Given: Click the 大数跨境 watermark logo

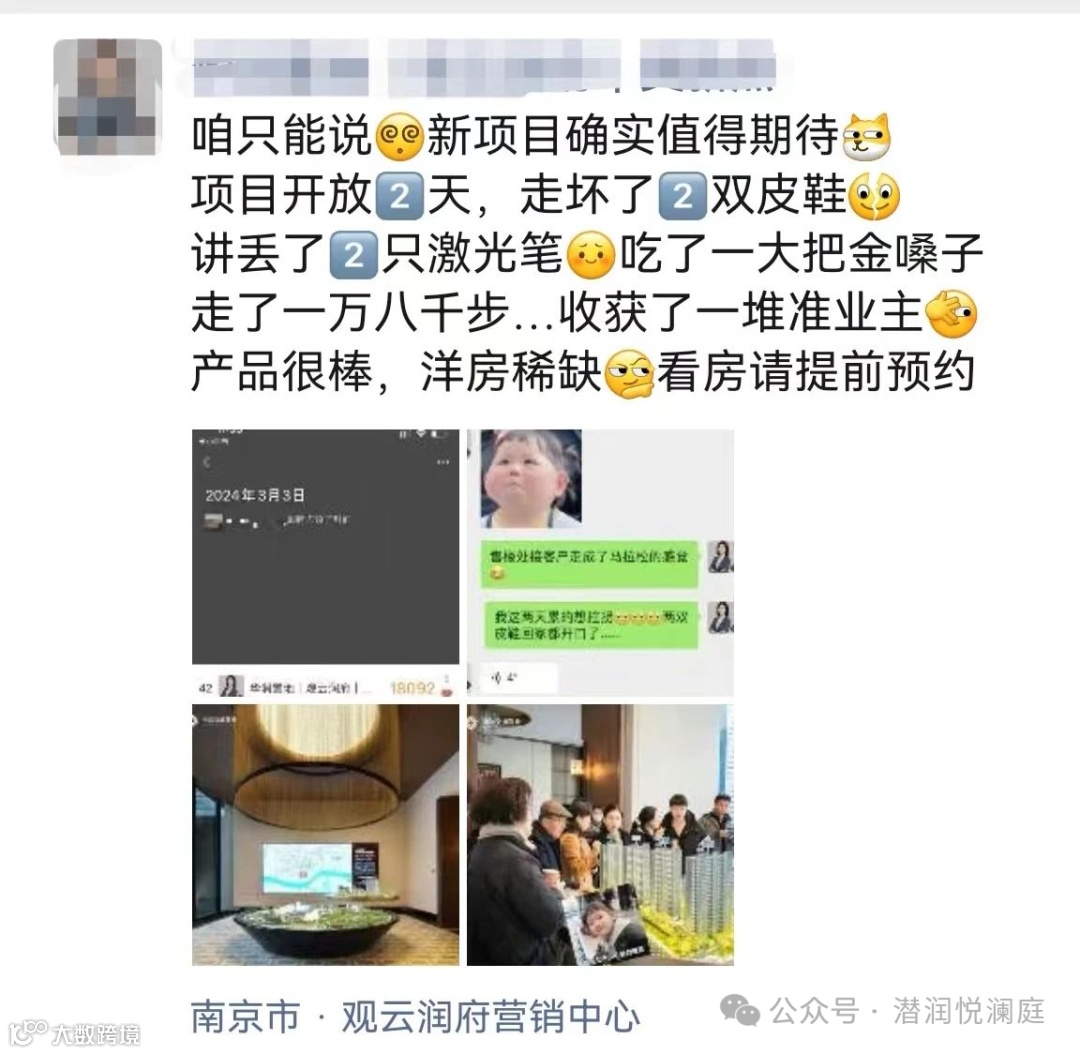Looking at the screenshot, I should pos(77,1033).
